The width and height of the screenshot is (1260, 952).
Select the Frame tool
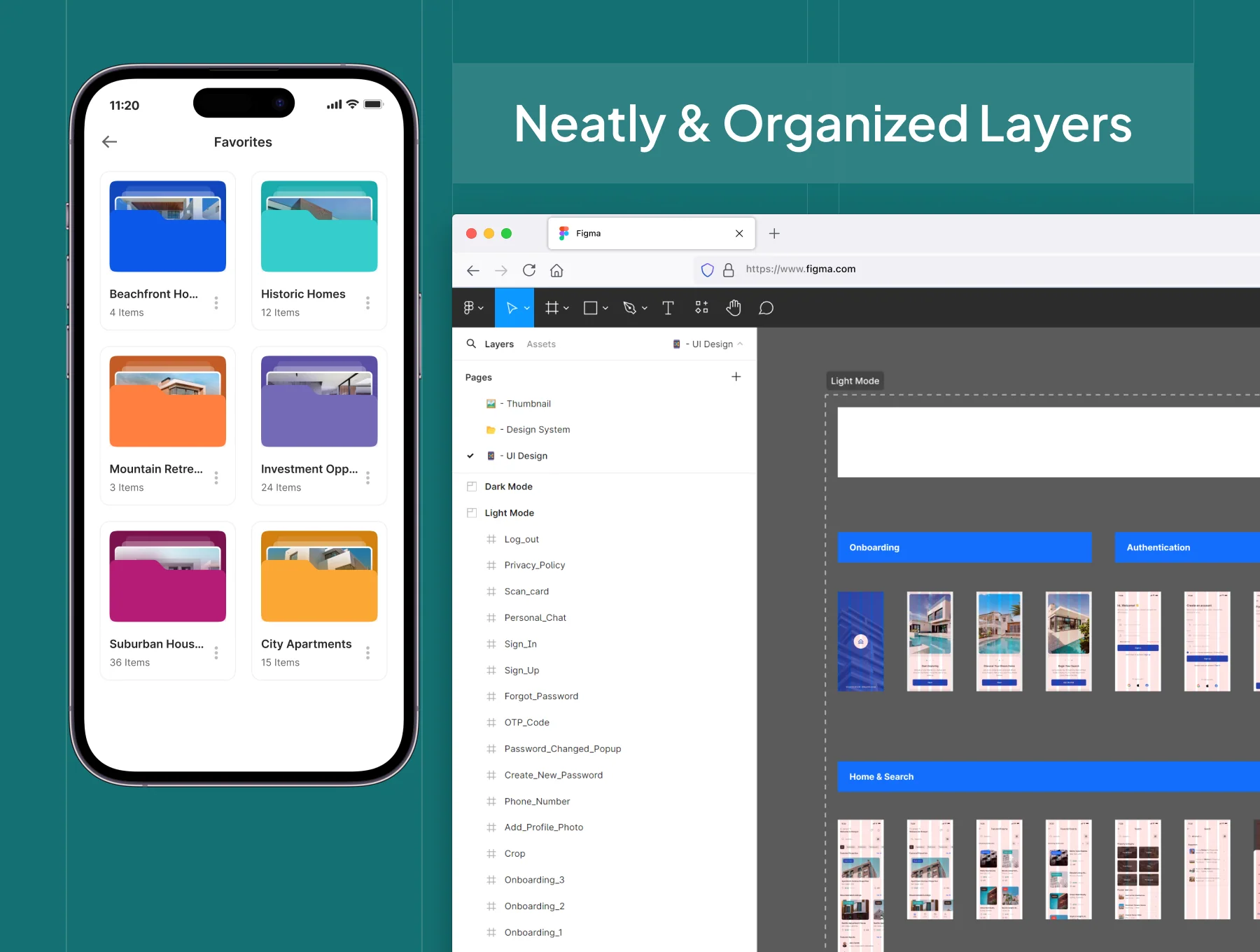[x=552, y=308]
